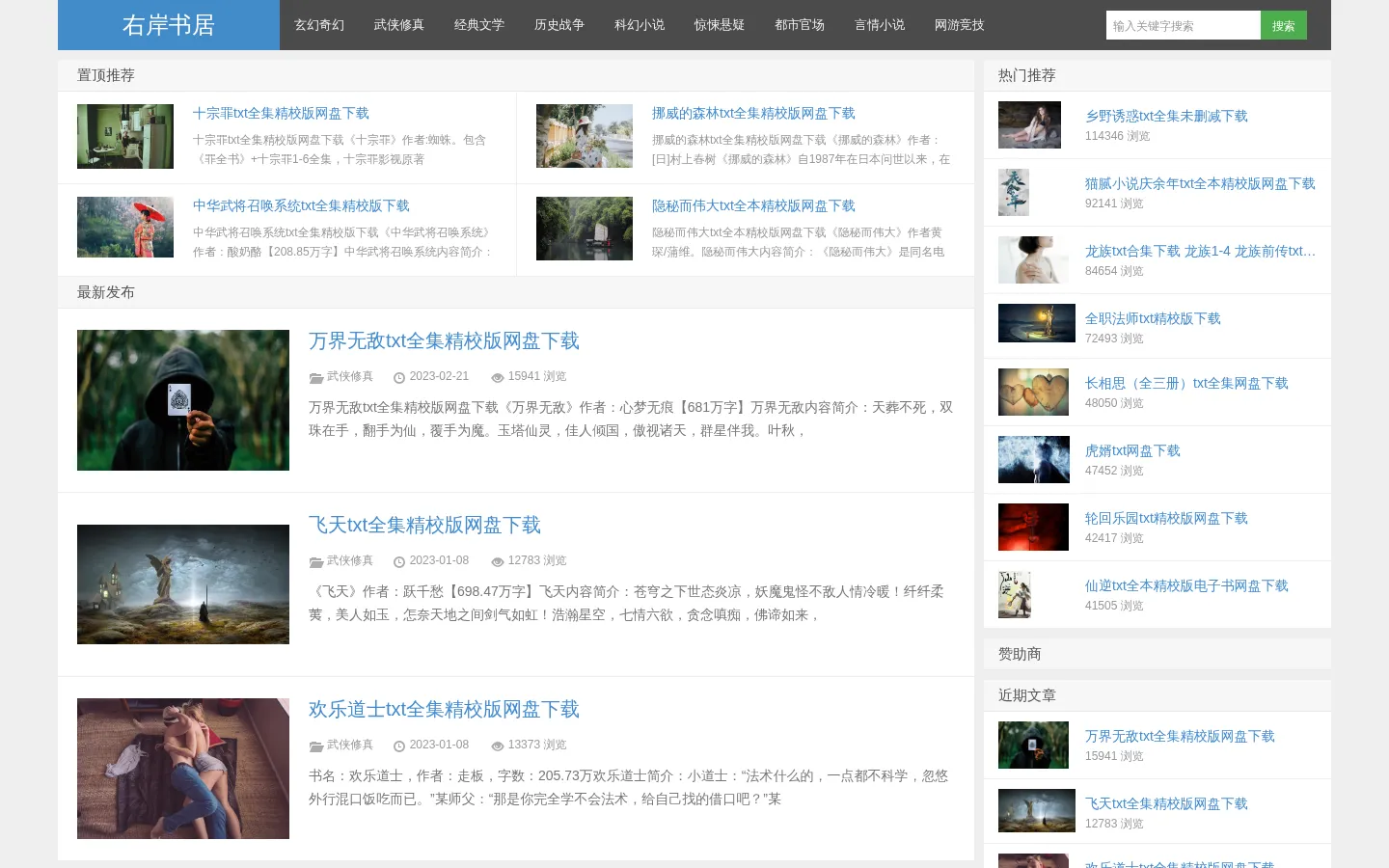The height and width of the screenshot is (868, 1389).
Task: Open 全职法师txt精校版下载 link
Action: (1153, 318)
